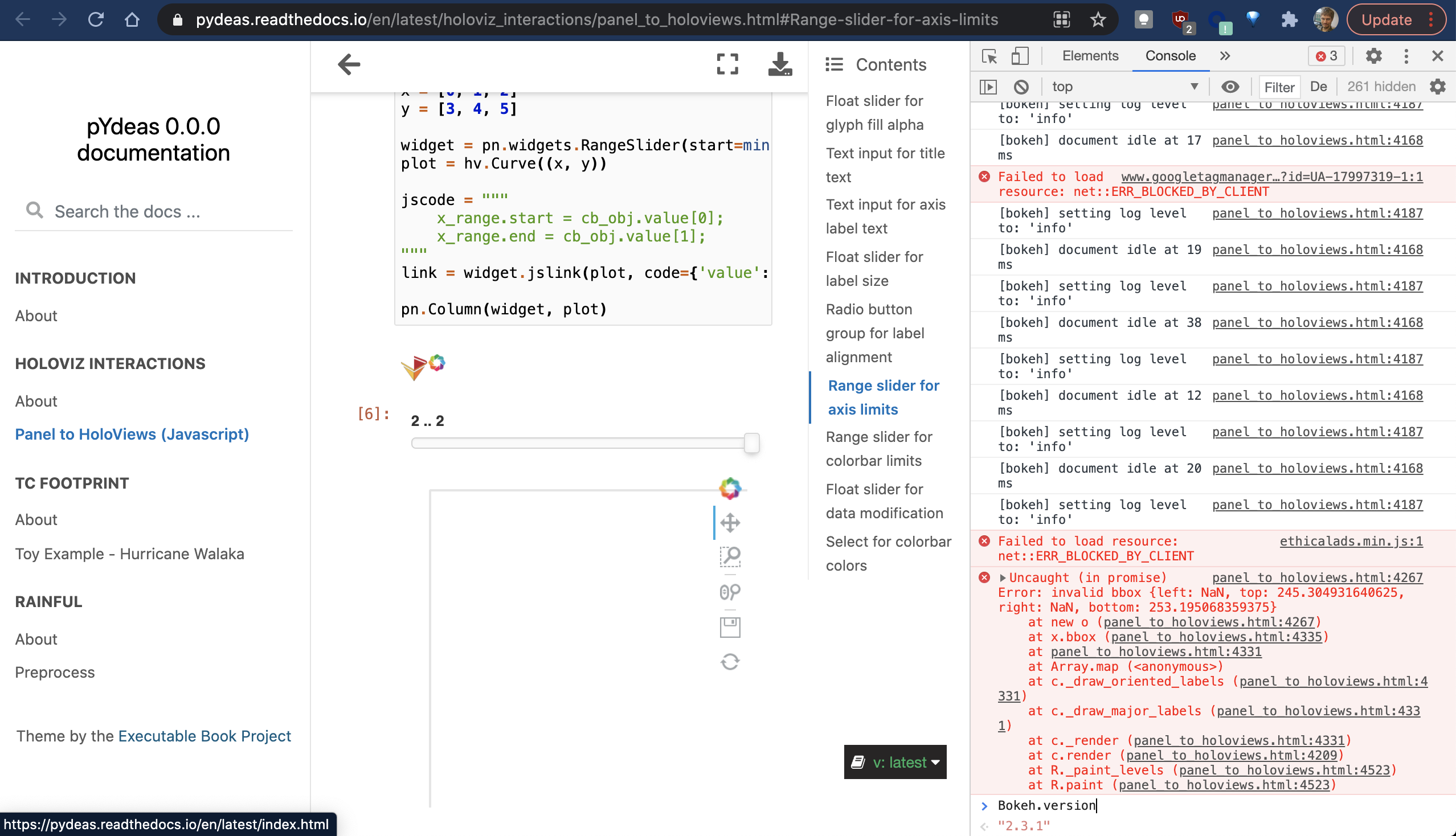Click the Bokeh Save plot tool
Image resolution: width=1456 pixels, height=836 pixels.
click(730, 627)
